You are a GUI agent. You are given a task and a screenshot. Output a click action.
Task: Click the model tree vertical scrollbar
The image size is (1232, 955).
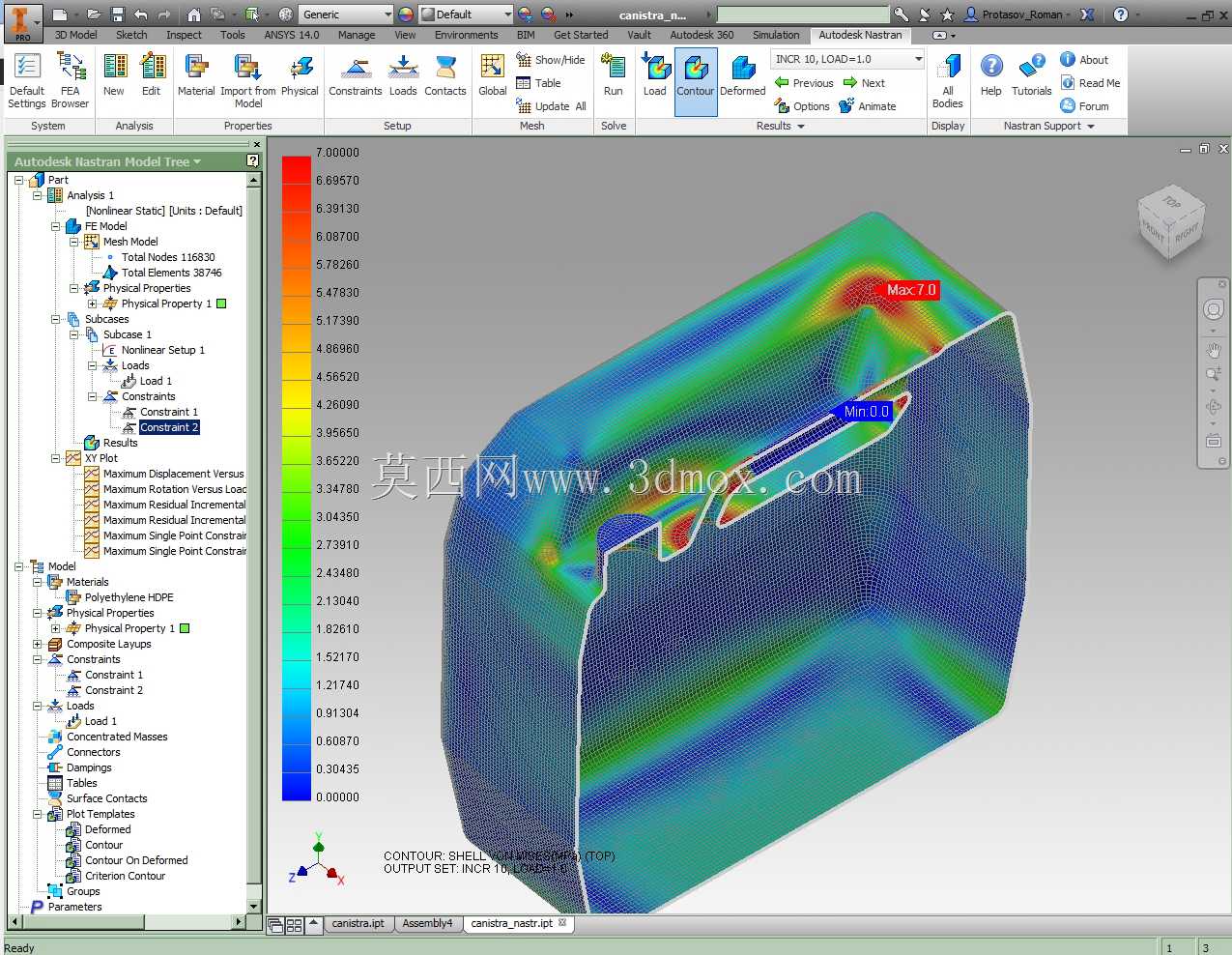(254, 542)
